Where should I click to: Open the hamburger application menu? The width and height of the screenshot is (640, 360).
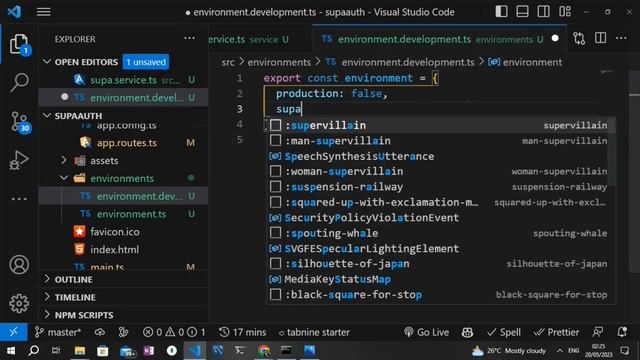(x=43, y=12)
